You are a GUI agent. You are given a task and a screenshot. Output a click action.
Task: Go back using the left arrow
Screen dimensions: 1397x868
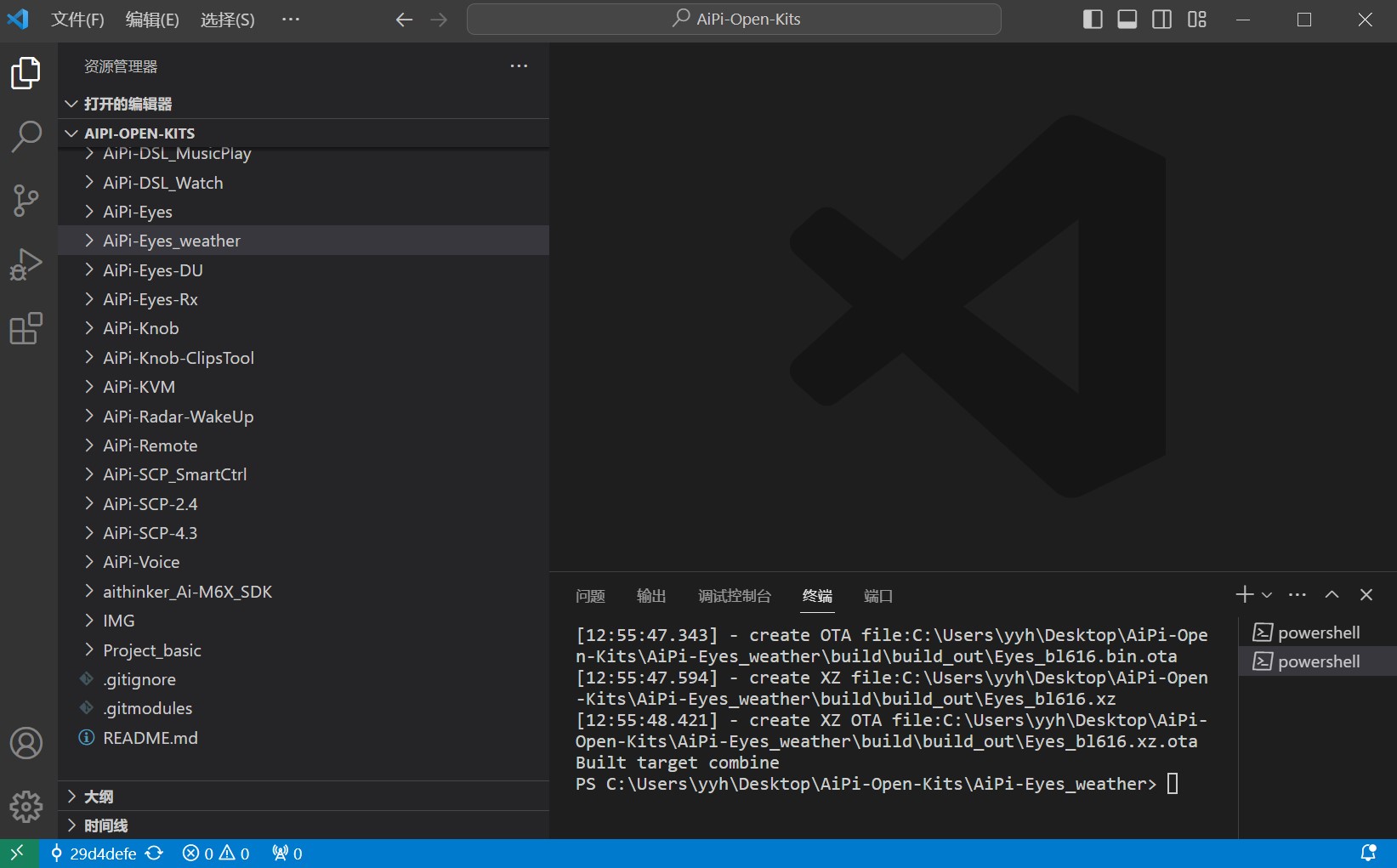click(404, 20)
